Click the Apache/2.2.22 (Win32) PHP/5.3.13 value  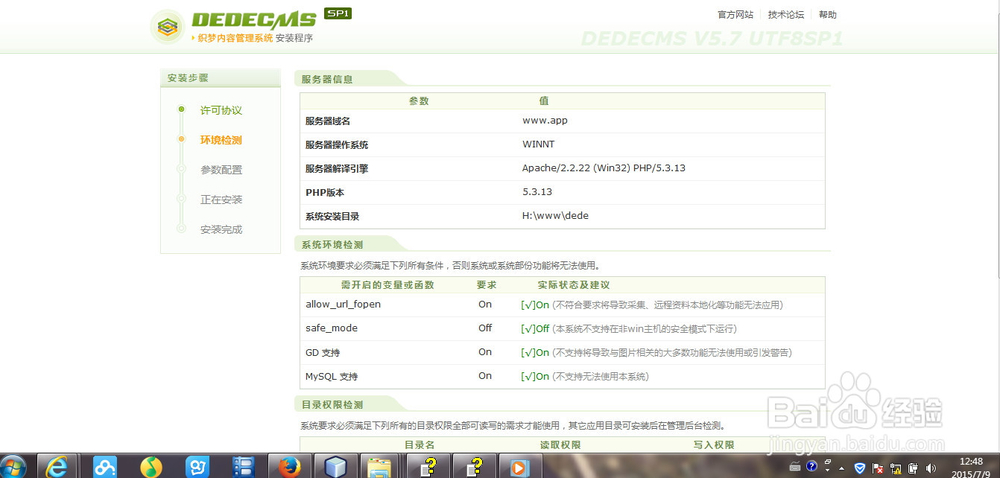(603, 168)
